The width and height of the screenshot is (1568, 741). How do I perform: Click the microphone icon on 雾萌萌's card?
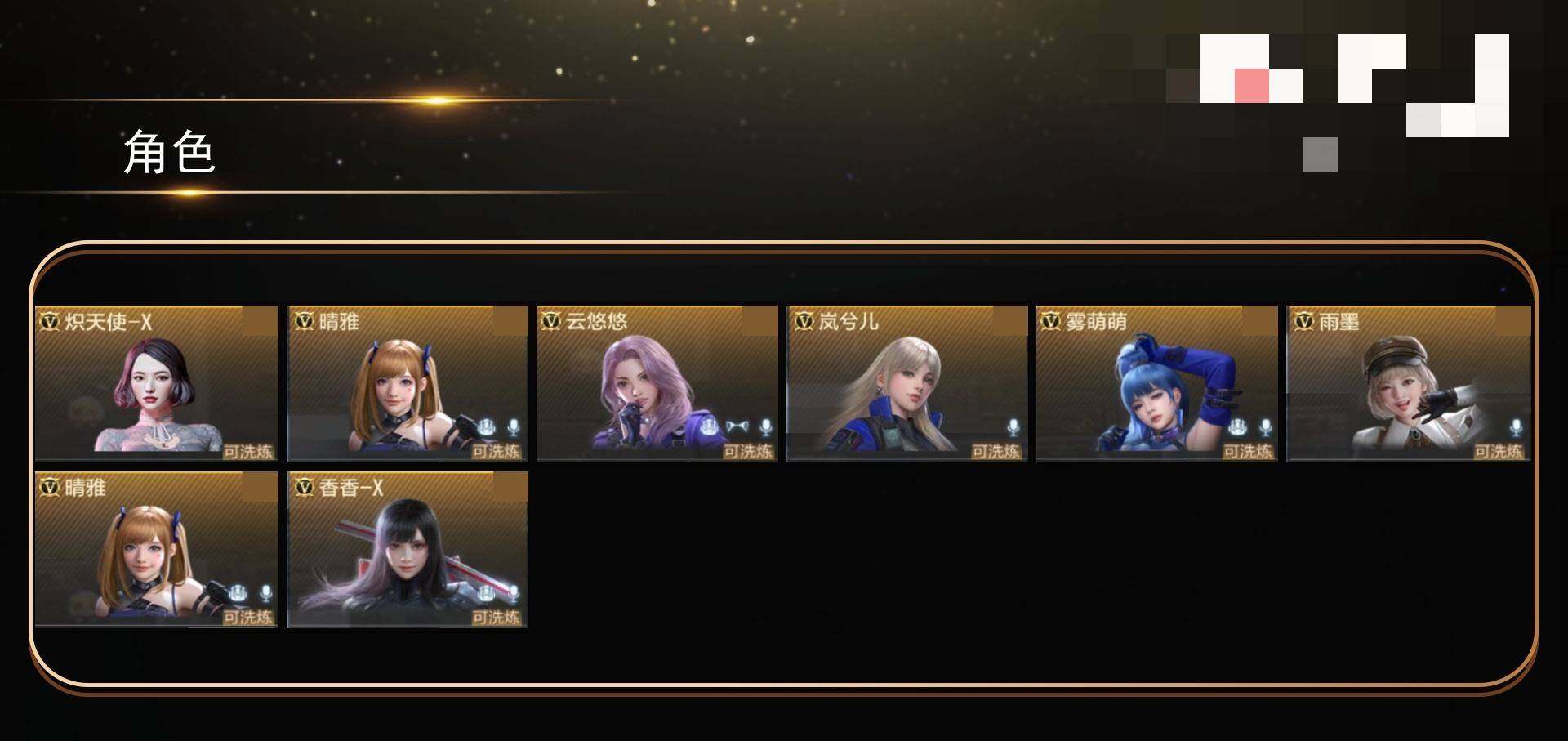click(1265, 426)
